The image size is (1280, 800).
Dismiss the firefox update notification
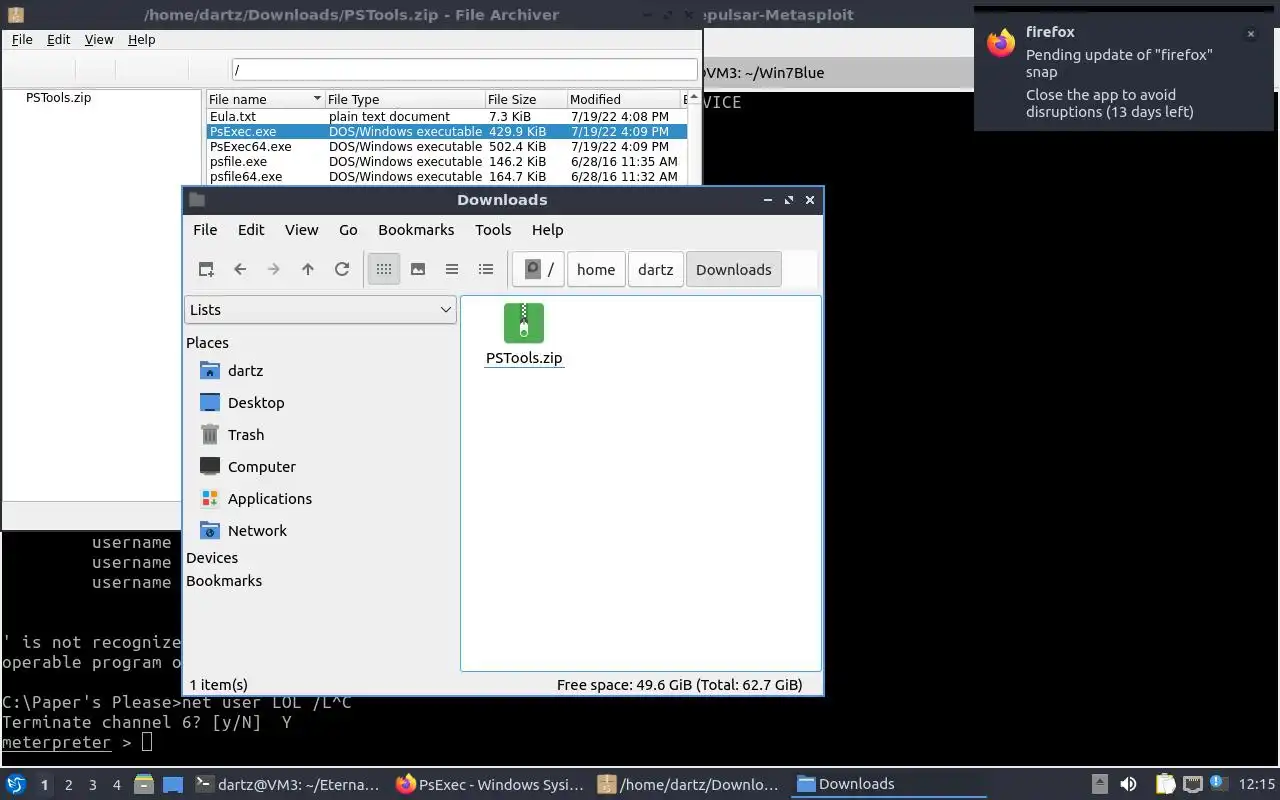pos(1250,34)
